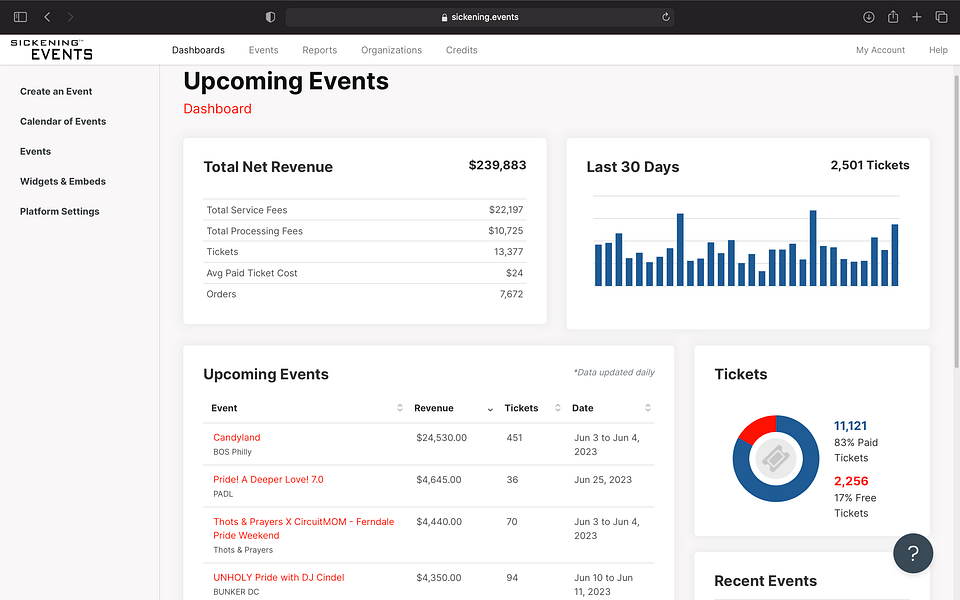This screenshot has width=960, height=600.
Task: Click the $4,440.00 revenue cell
Action: point(438,522)
